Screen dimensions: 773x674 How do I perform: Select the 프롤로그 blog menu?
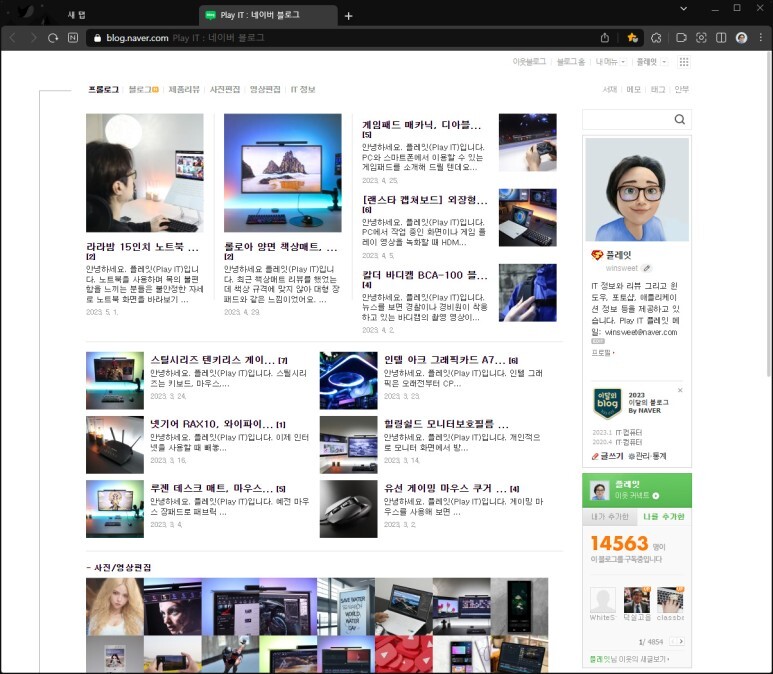[104, 89]
